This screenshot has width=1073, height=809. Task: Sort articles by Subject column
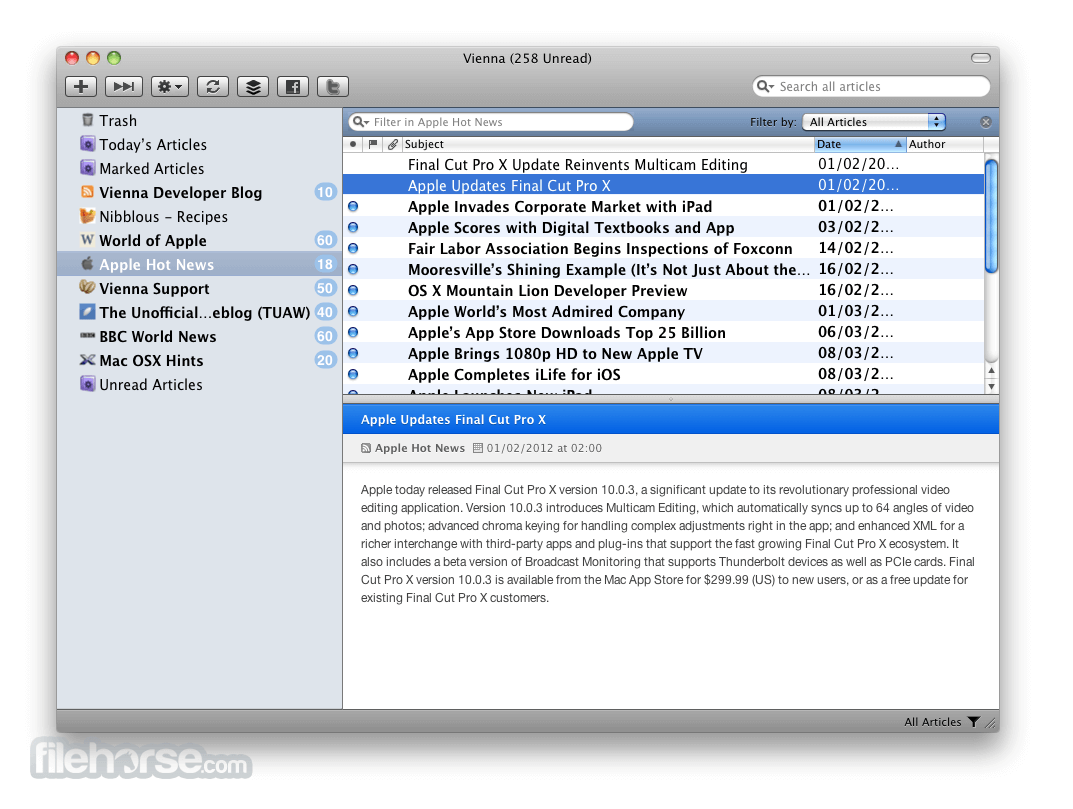[x=608, y=144]
